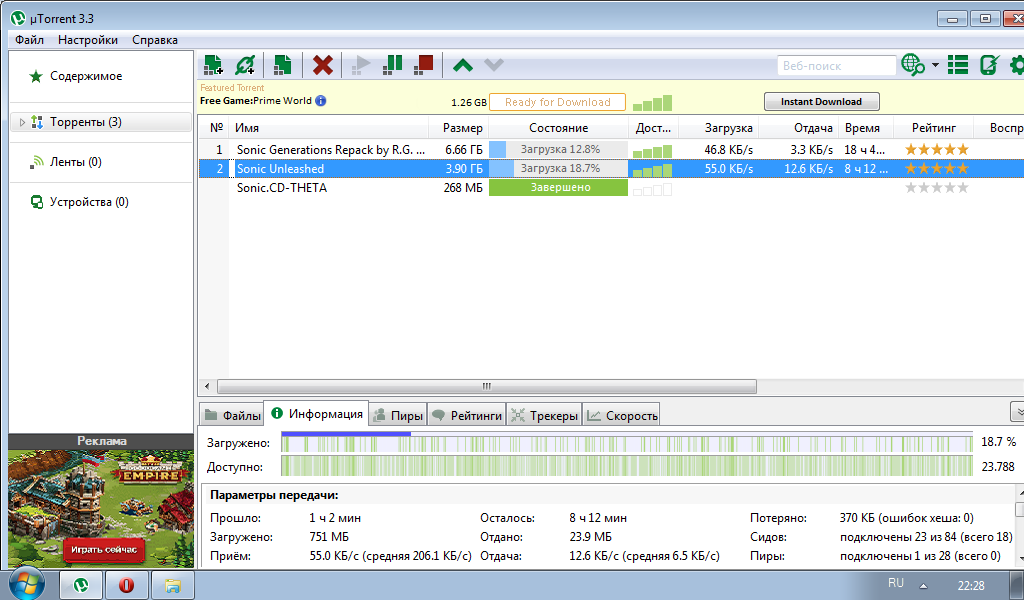Switch to the Трекеры tab
1024x600 pixels.
[545, 415]
